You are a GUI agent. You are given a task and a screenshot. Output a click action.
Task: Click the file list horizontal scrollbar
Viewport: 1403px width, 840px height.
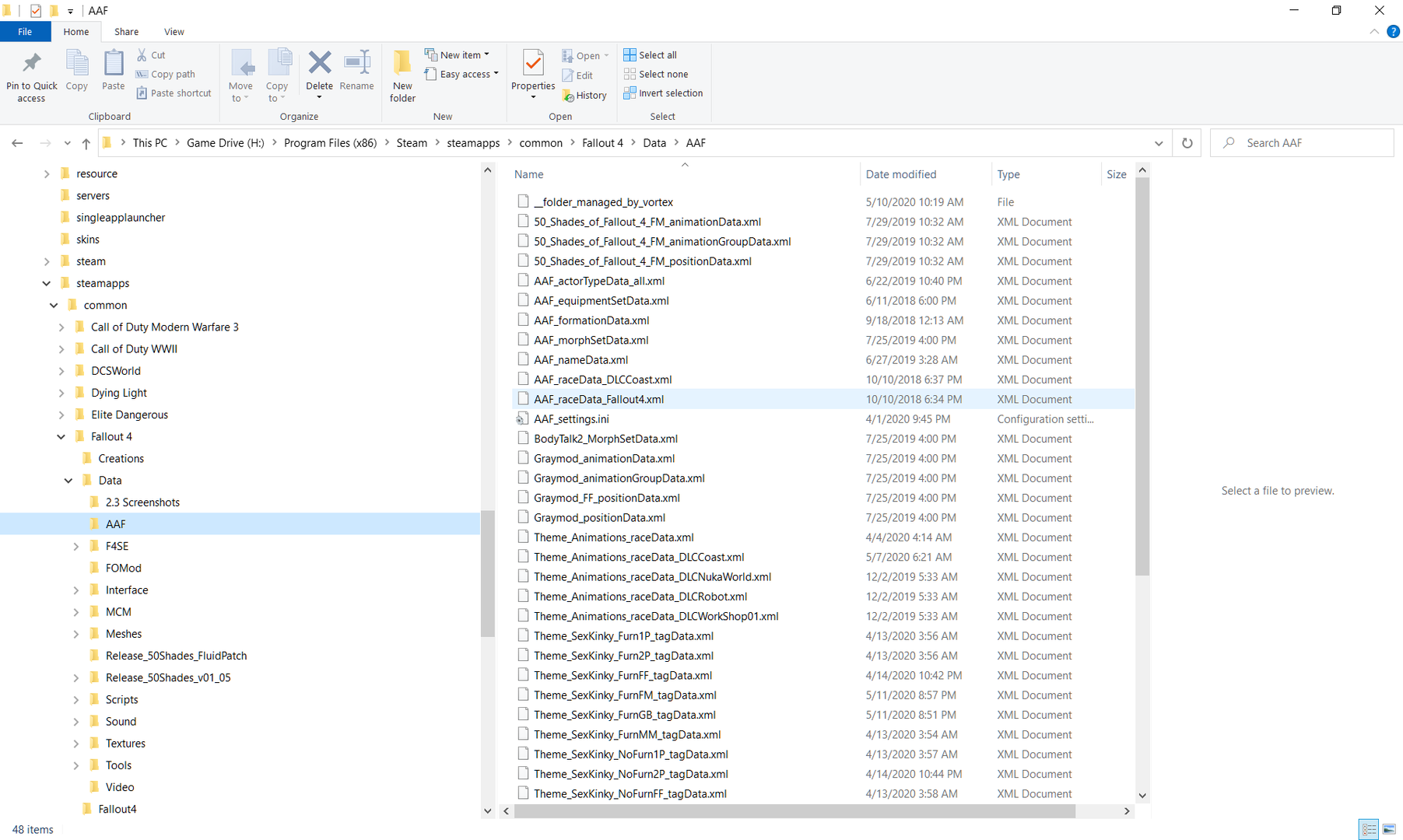tap(794, 811)
